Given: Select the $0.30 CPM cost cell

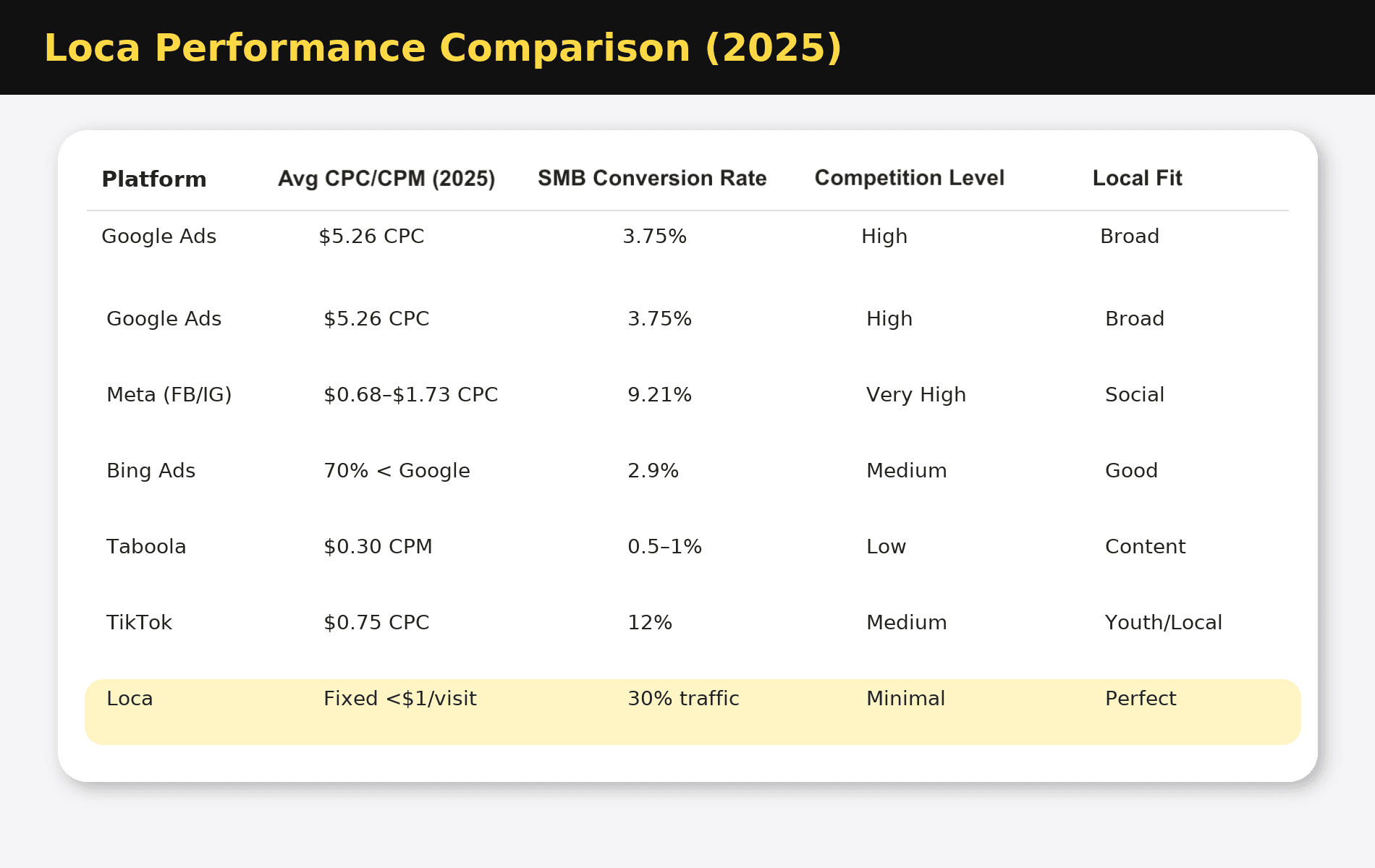Looking at the screenshot, I should click(378, 547).
